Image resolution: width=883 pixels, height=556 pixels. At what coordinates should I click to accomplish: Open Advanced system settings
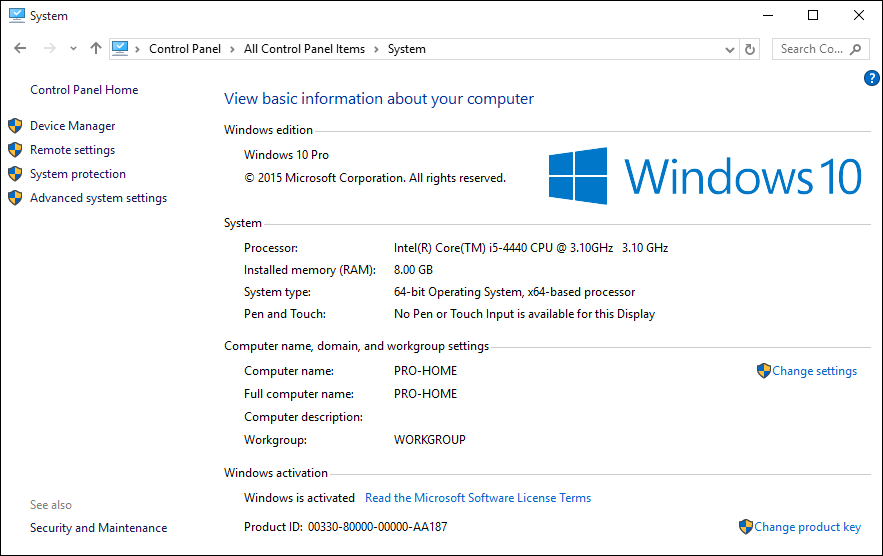click(99, 198)
